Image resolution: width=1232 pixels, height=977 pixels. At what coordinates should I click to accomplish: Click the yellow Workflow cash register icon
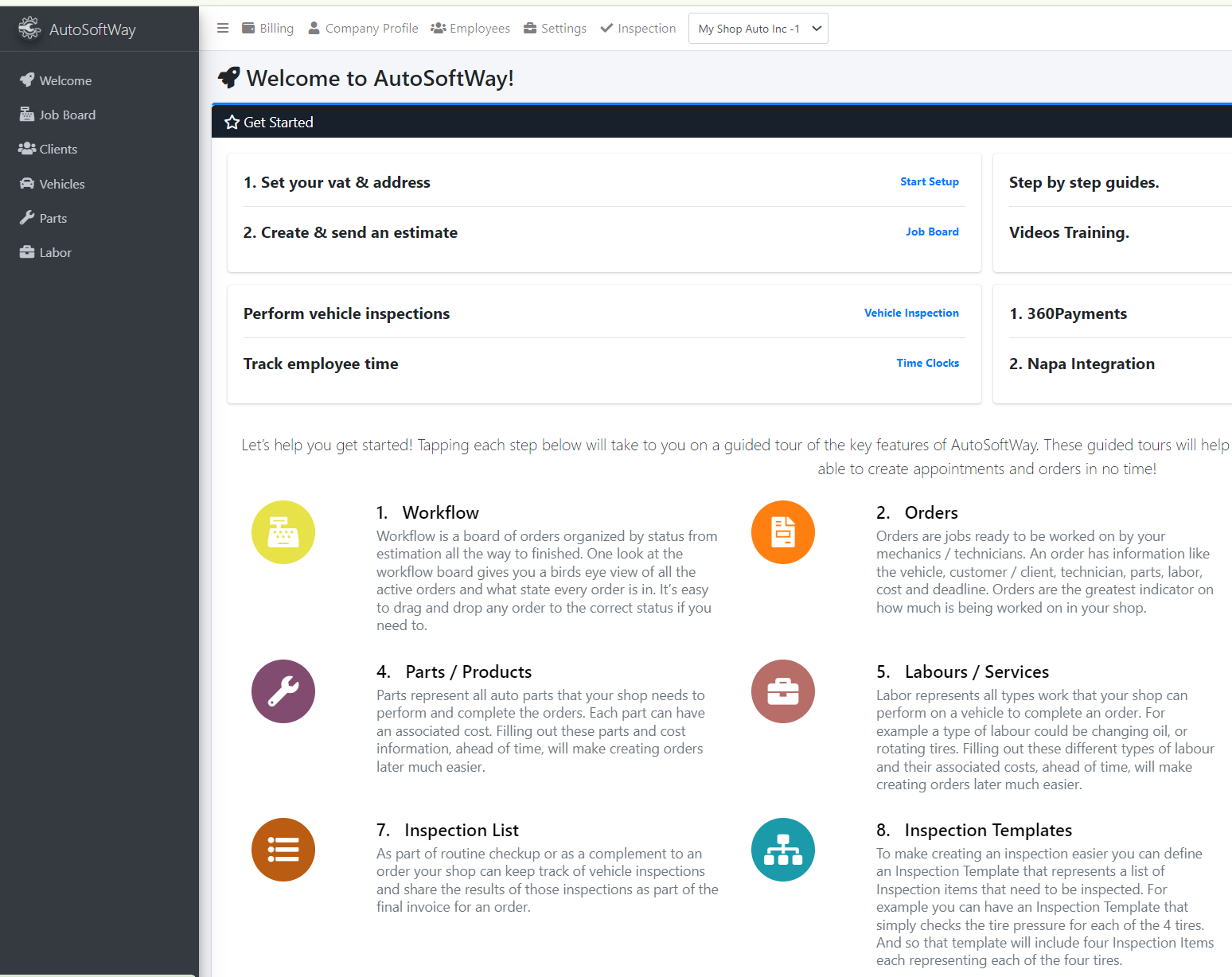point(283,532)
